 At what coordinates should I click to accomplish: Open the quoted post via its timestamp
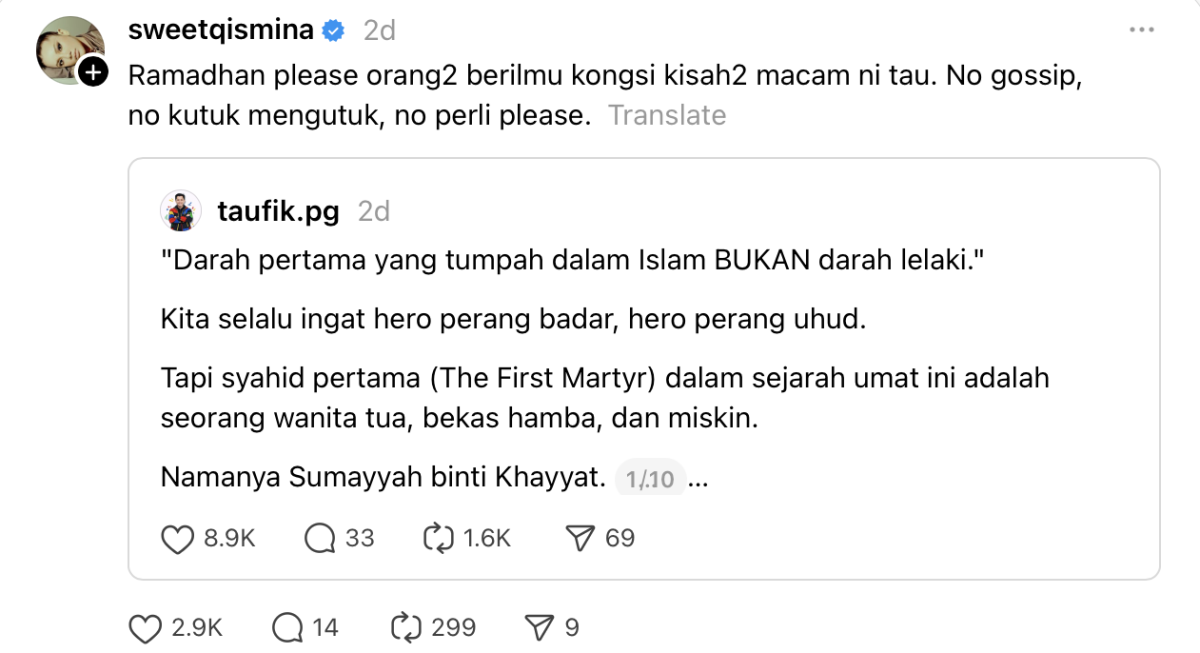pyautogui.click(x=373, y=212)
